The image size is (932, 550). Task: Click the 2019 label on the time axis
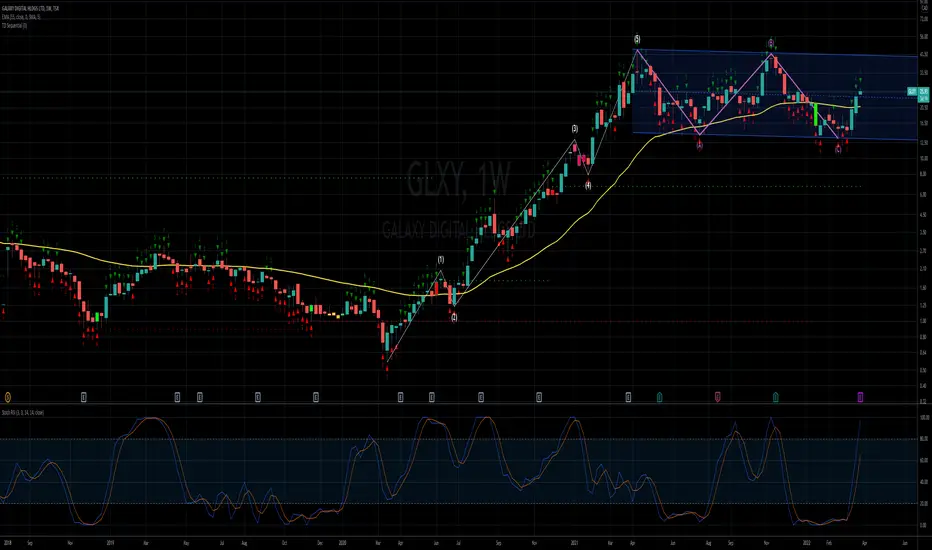[x=110, y=543]
